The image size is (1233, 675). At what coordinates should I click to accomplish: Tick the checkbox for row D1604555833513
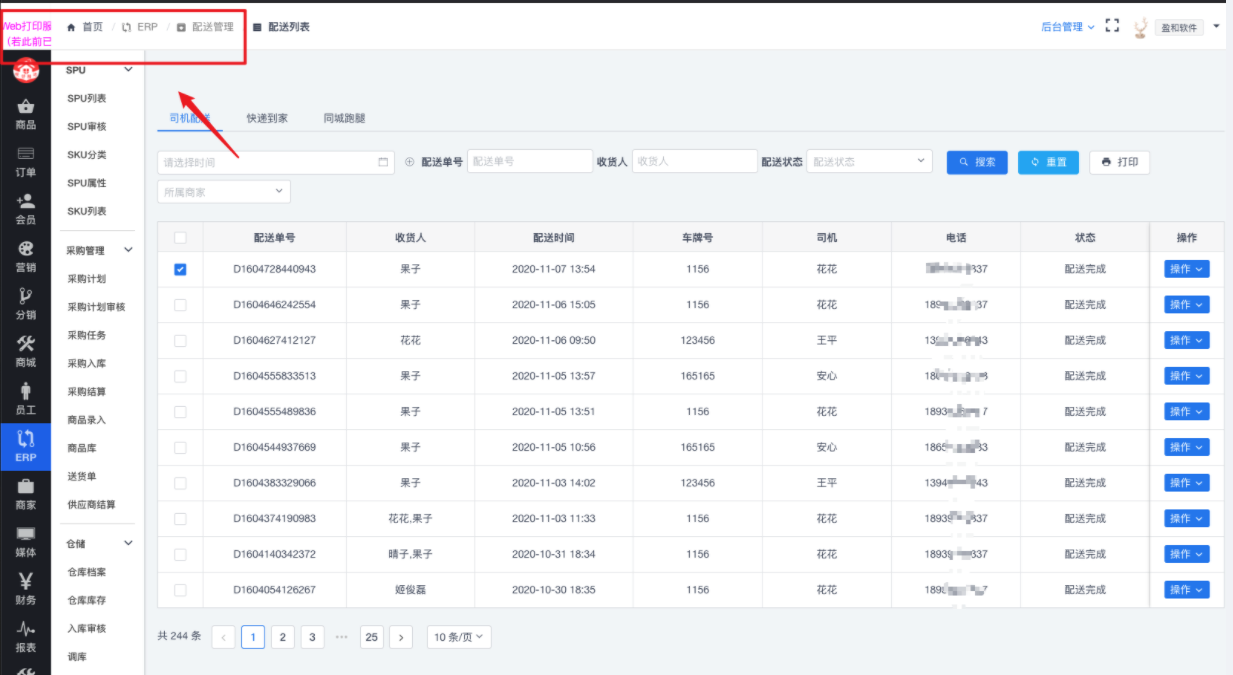coord(180,376)
